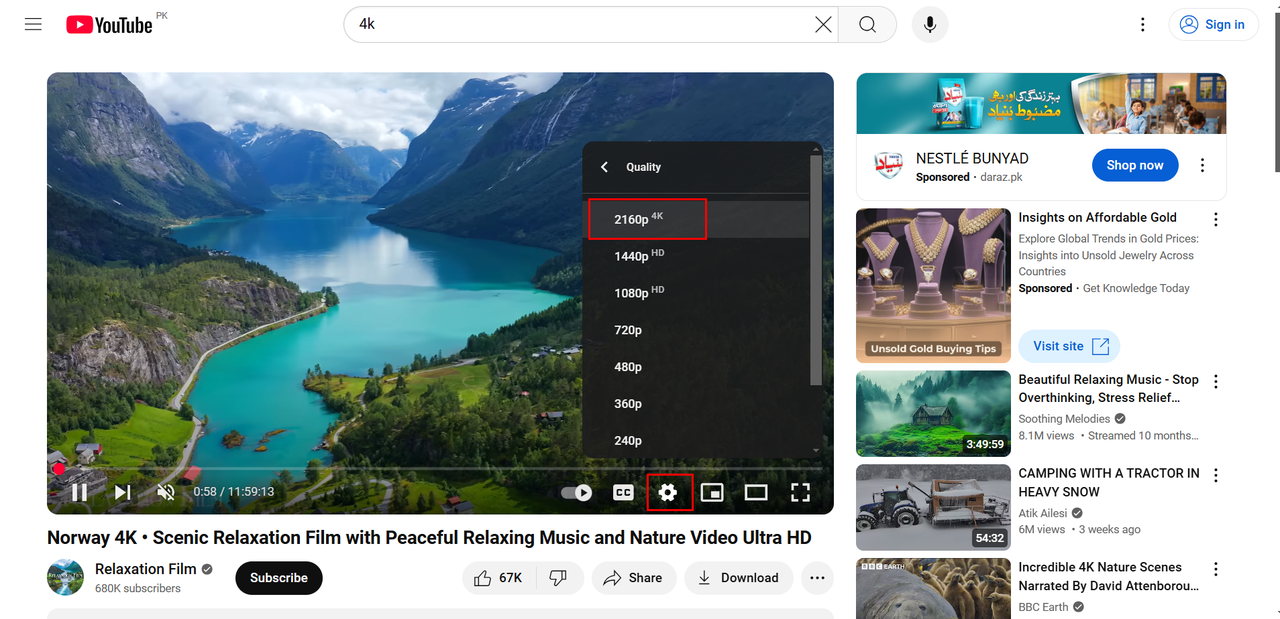
Task: Go fullscreen on the video
Action: click(800, 492)
